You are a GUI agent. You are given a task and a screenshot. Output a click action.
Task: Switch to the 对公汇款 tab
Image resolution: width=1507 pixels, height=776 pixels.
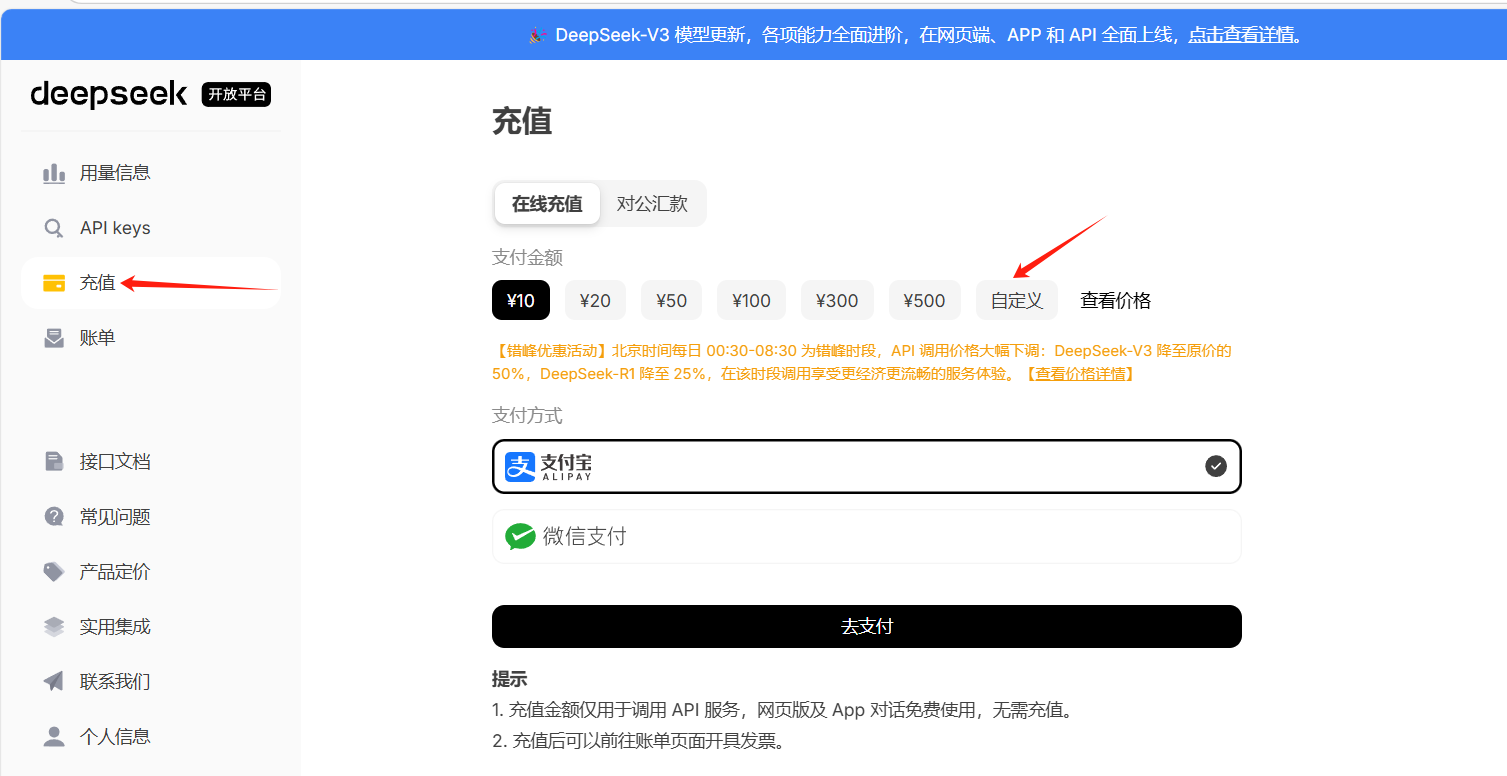(x=652, y=204)
